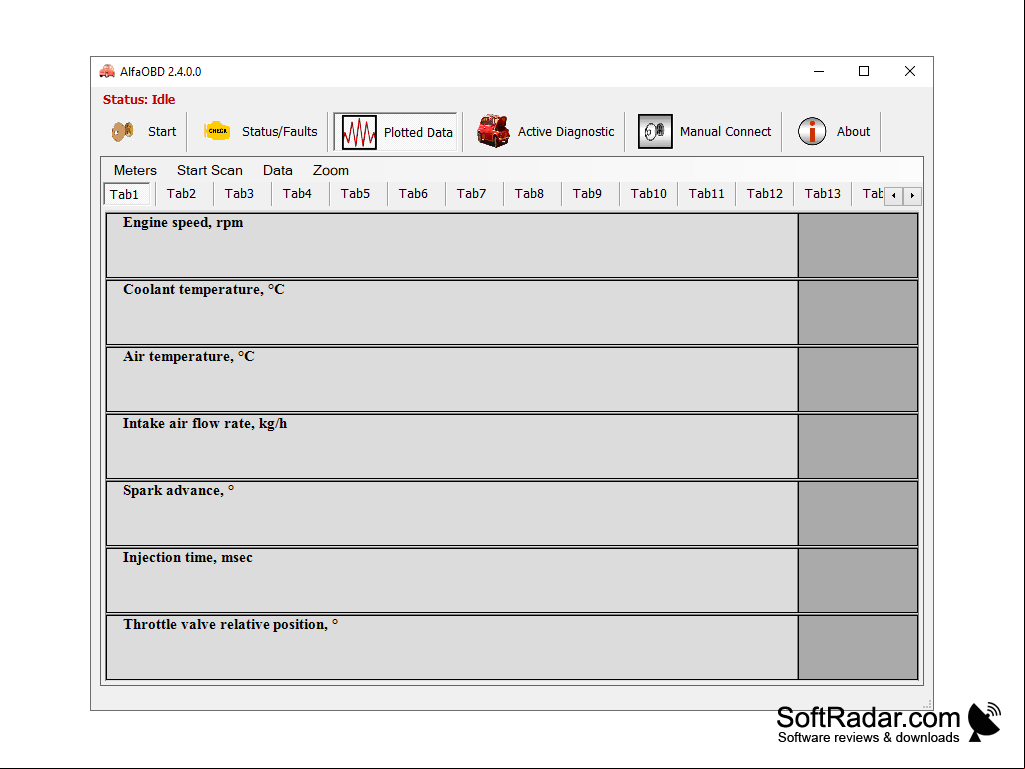This screenshot has width=1025, height=769.
Task: Switch to Tab7
Action: pyautogui.click(x=471, y=194)
